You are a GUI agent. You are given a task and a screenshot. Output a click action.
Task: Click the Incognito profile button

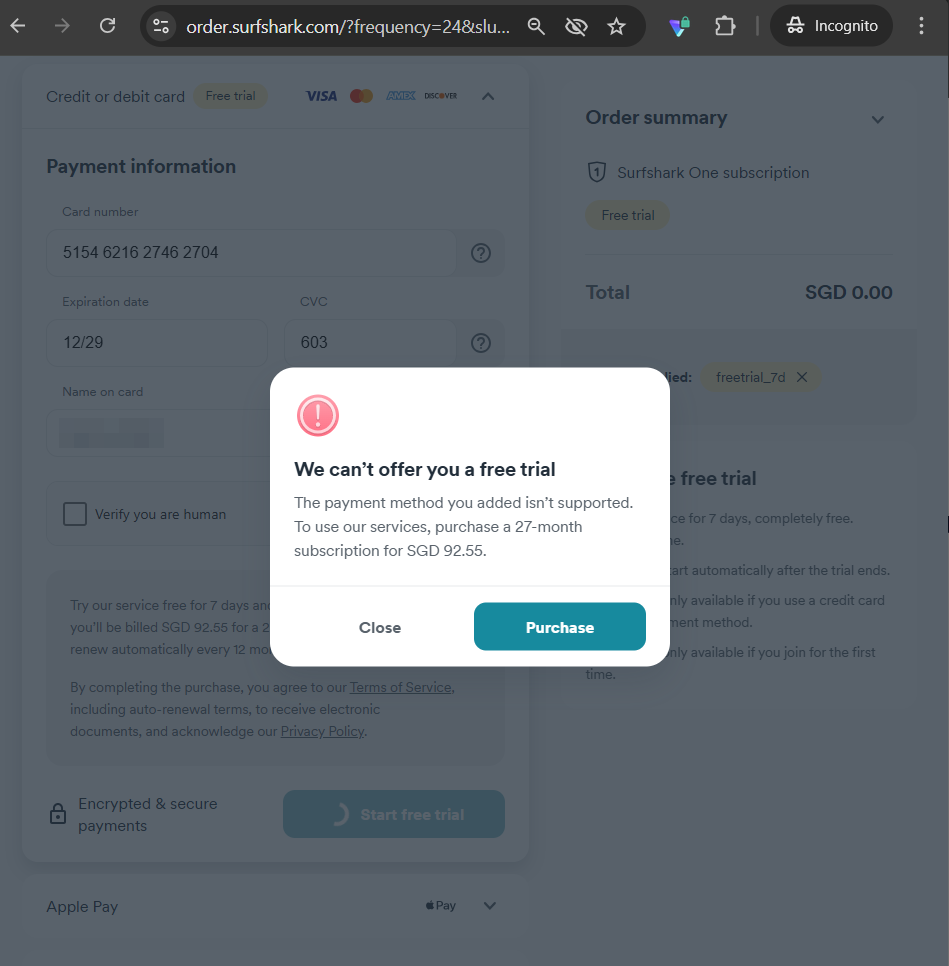831,27
